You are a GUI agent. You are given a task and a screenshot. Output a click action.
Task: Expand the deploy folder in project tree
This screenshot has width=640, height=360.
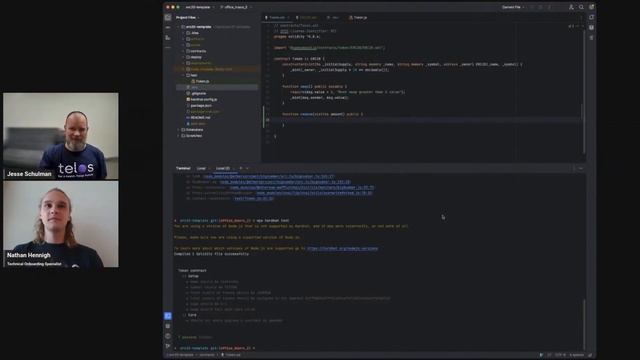tap(183, 57)
